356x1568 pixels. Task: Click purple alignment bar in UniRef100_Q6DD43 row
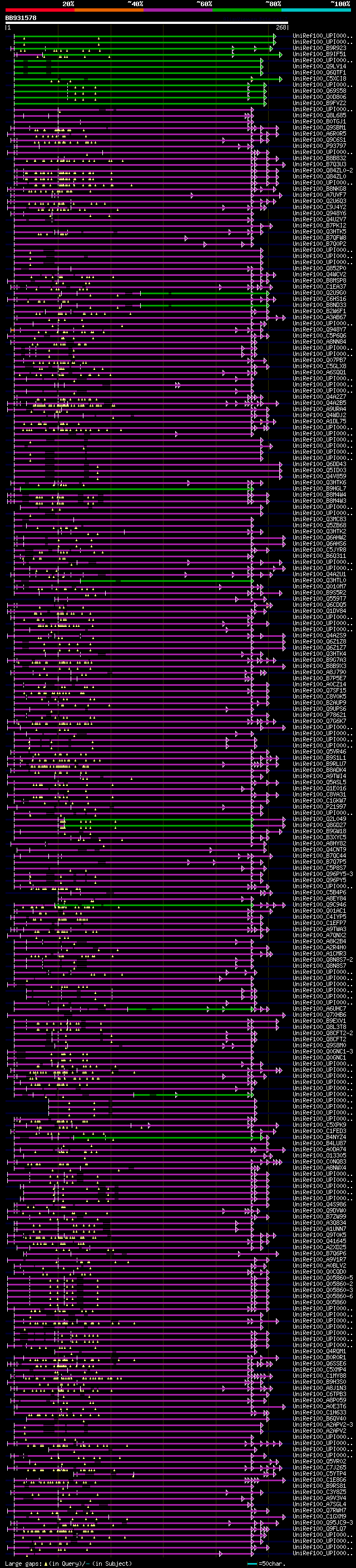point(147,464)
